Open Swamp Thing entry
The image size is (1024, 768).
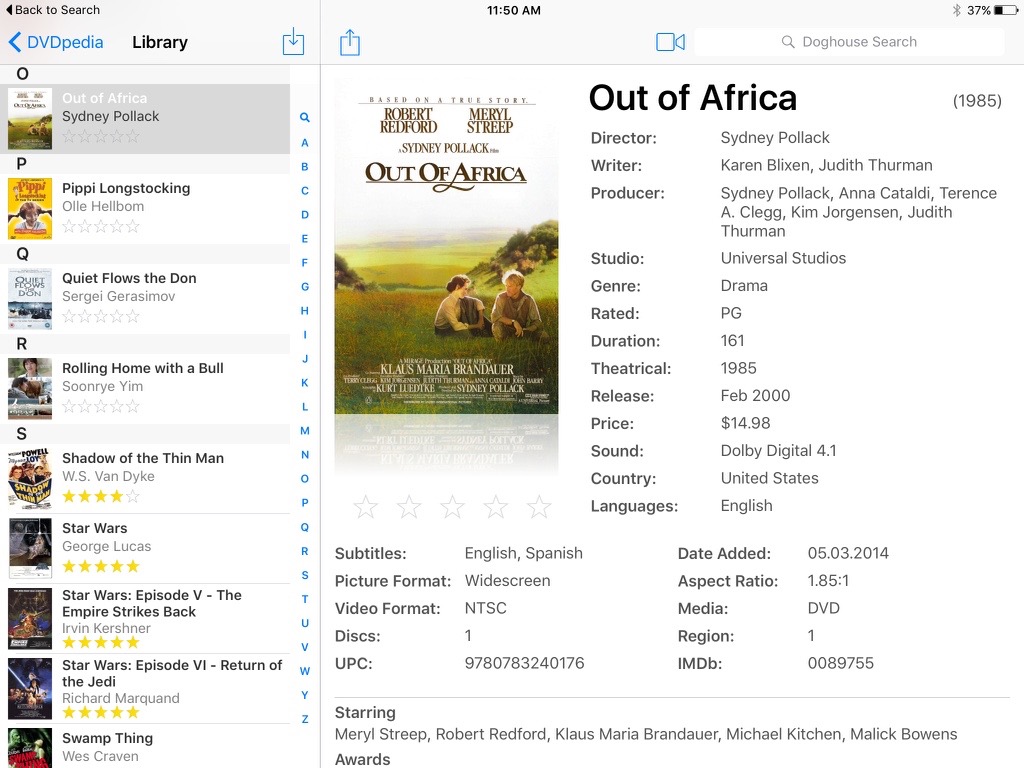click(145, 746)
